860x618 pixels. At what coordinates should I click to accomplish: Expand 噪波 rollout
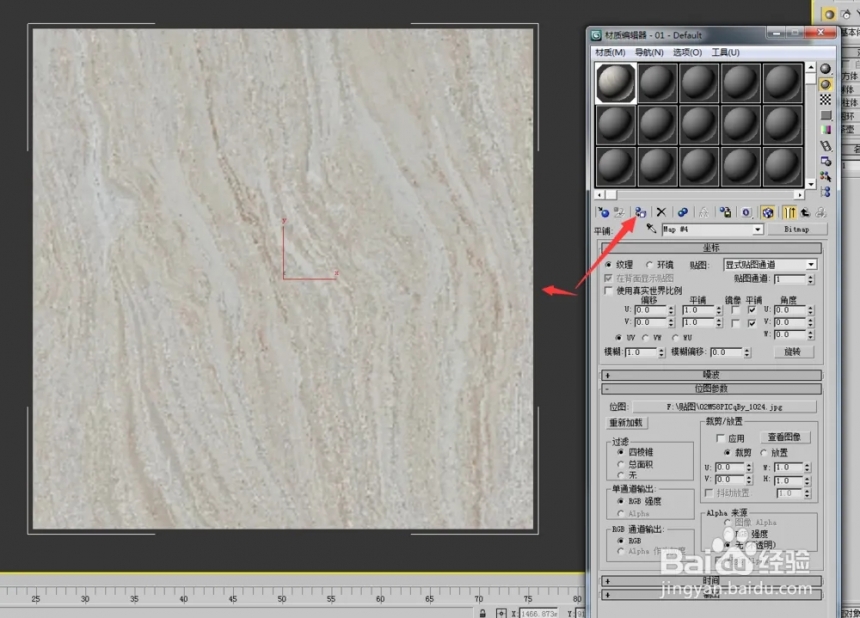point(711,375)
